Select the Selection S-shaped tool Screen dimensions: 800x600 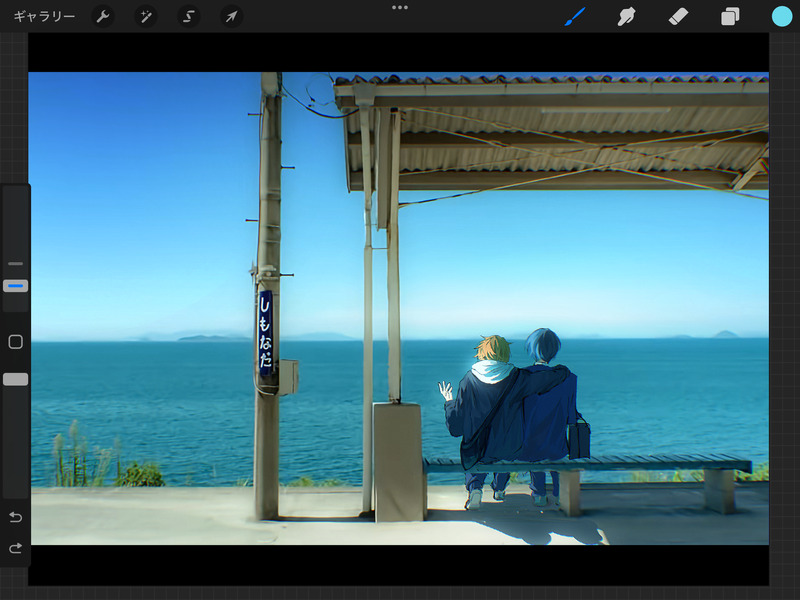(188, 16)
